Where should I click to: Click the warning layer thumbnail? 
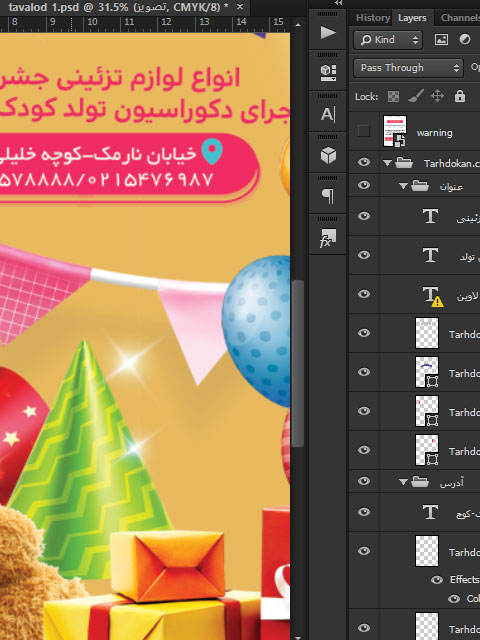[395, 131]
